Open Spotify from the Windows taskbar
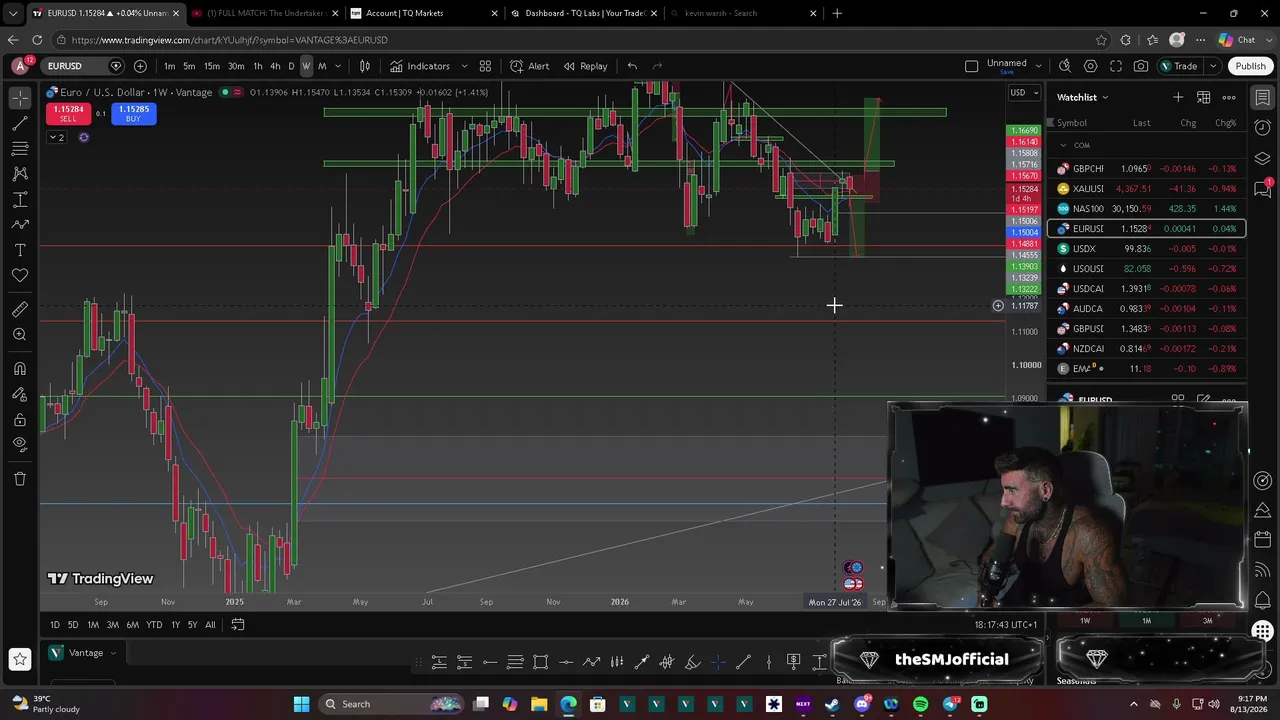 click(x=920, y=704)
